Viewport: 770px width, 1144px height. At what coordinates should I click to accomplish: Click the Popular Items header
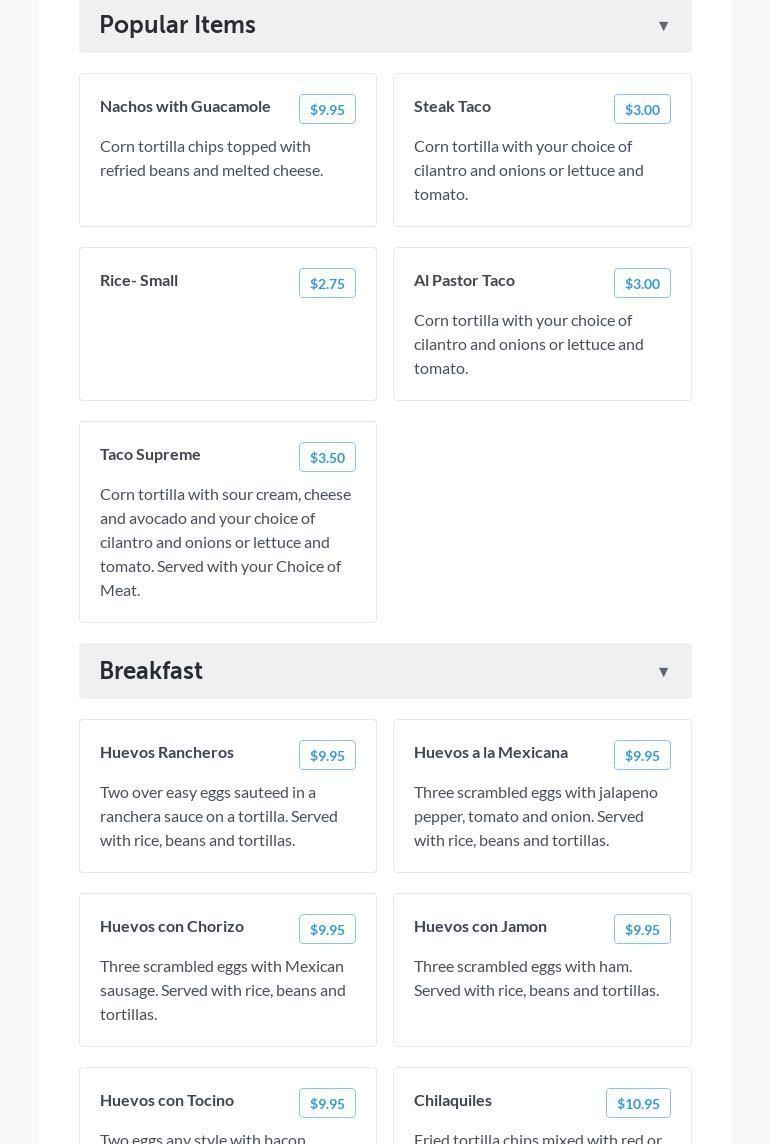pos(177,25)
